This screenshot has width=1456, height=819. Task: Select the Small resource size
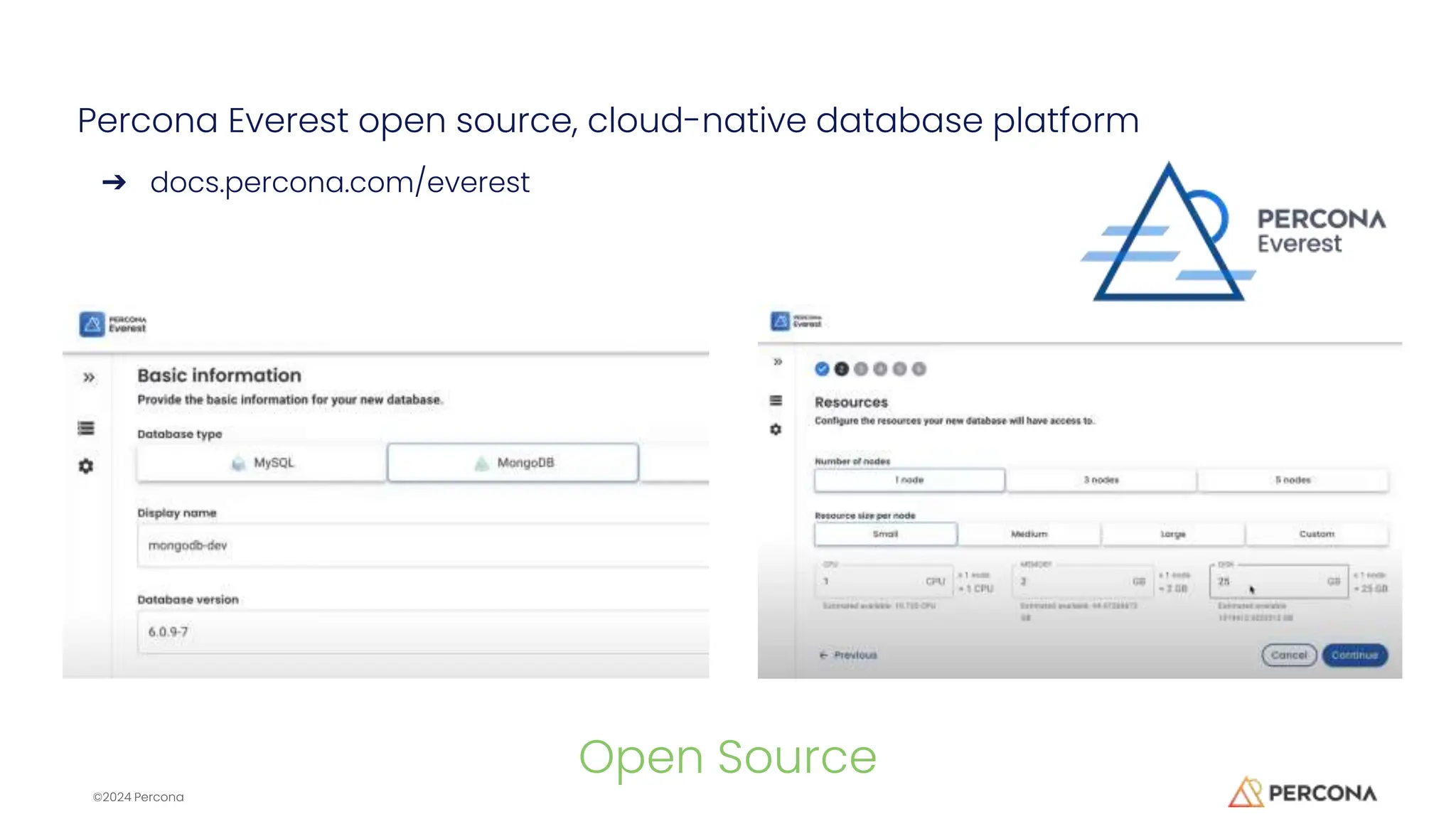[x=886, y=534]
